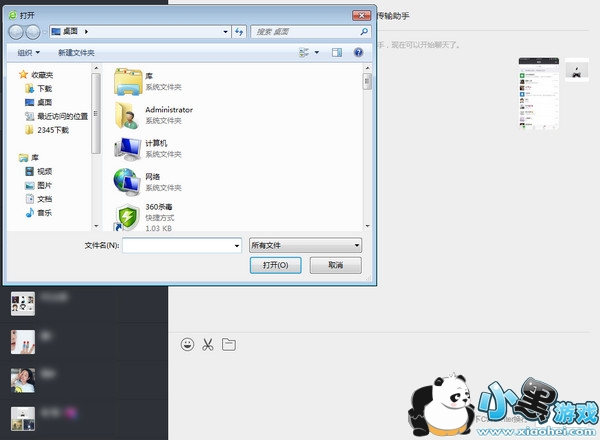600x440 pixels.
Task: Expand the view options dropdown arrow
Action: 317,52
